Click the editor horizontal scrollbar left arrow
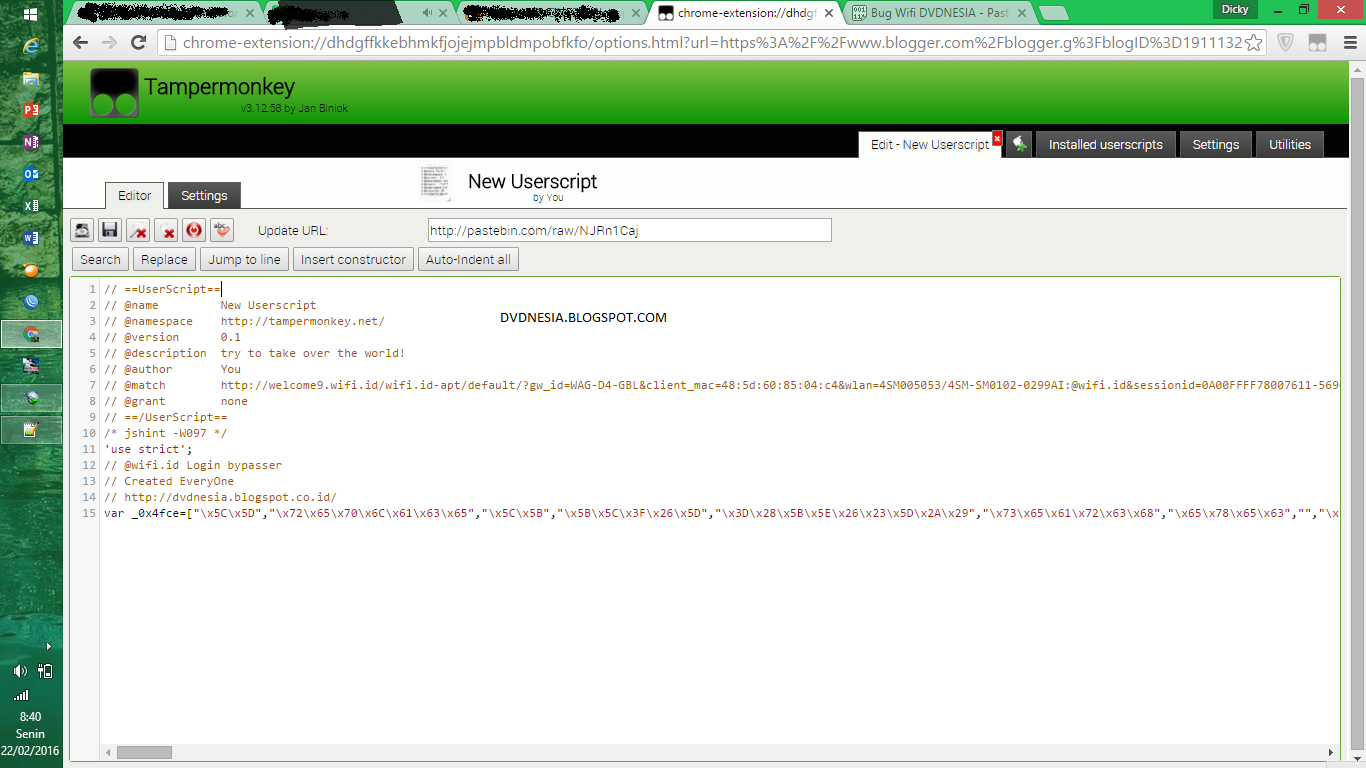 tap(107, 752)
